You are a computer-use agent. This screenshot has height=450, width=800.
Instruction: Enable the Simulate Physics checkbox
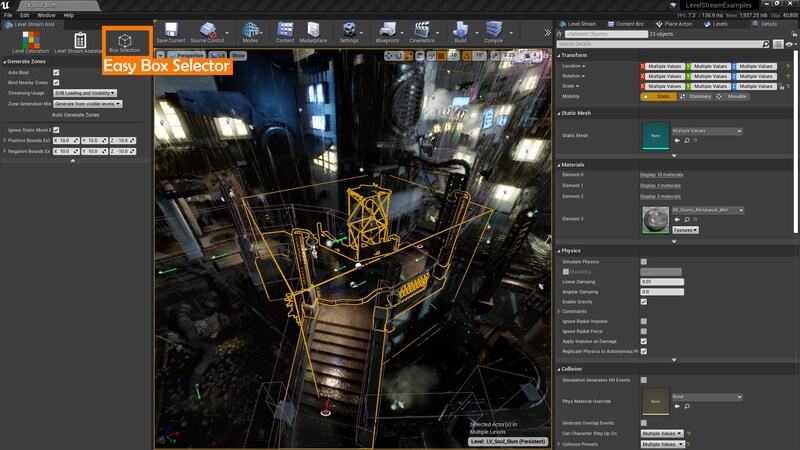coord(644,262)
